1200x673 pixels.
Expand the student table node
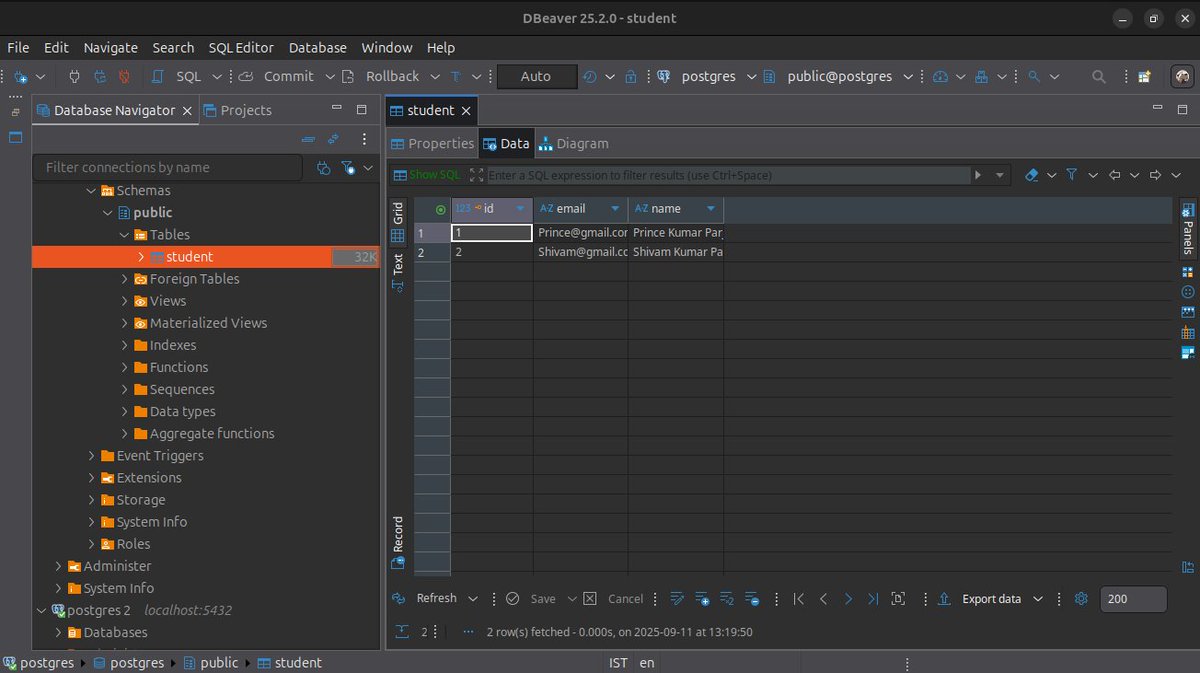[x=141, y=257]
